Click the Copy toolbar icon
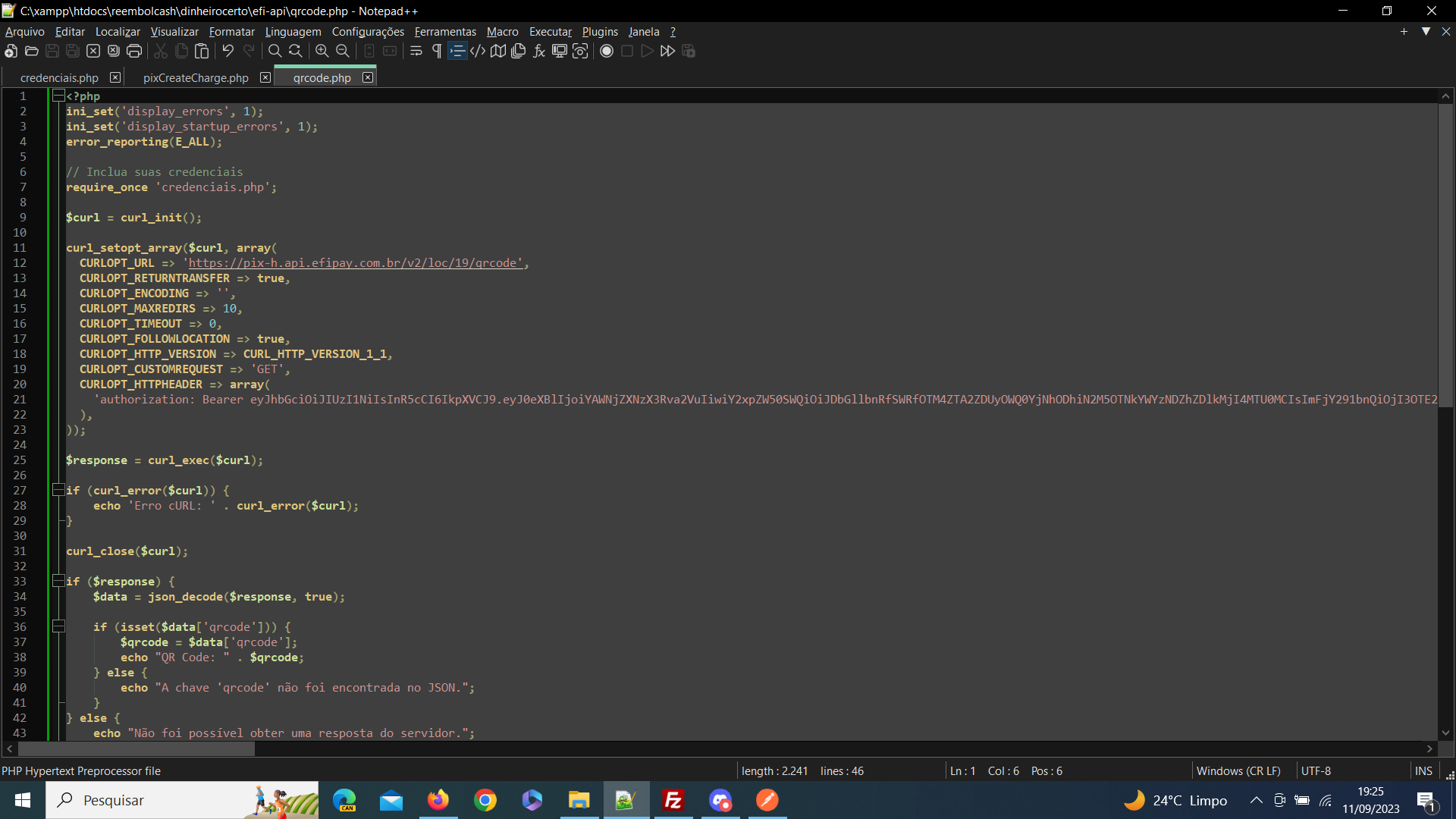This screenshot has height=819, width=1456. (x=181, y=51)
